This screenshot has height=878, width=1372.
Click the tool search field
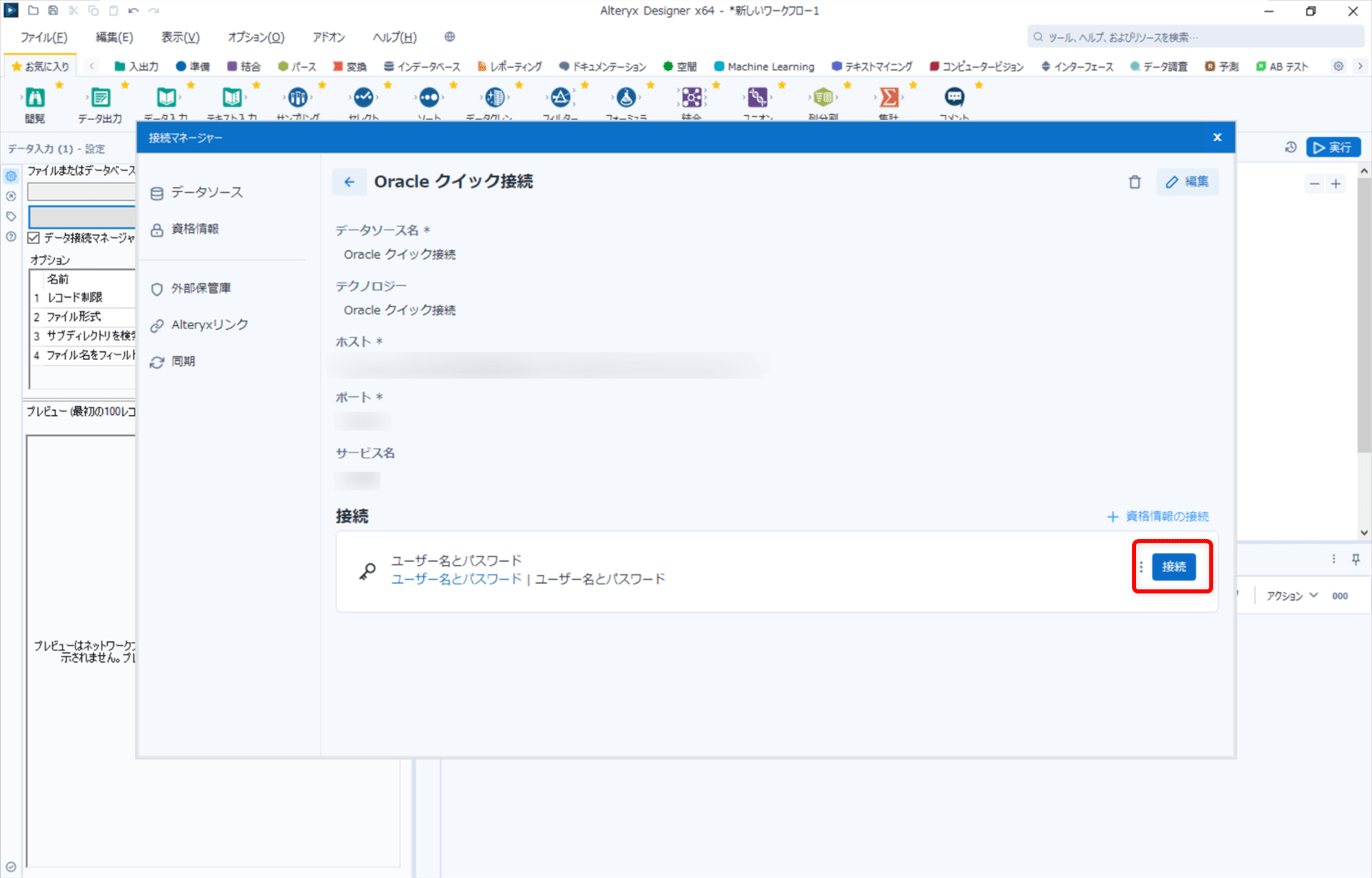(1195, 37)
